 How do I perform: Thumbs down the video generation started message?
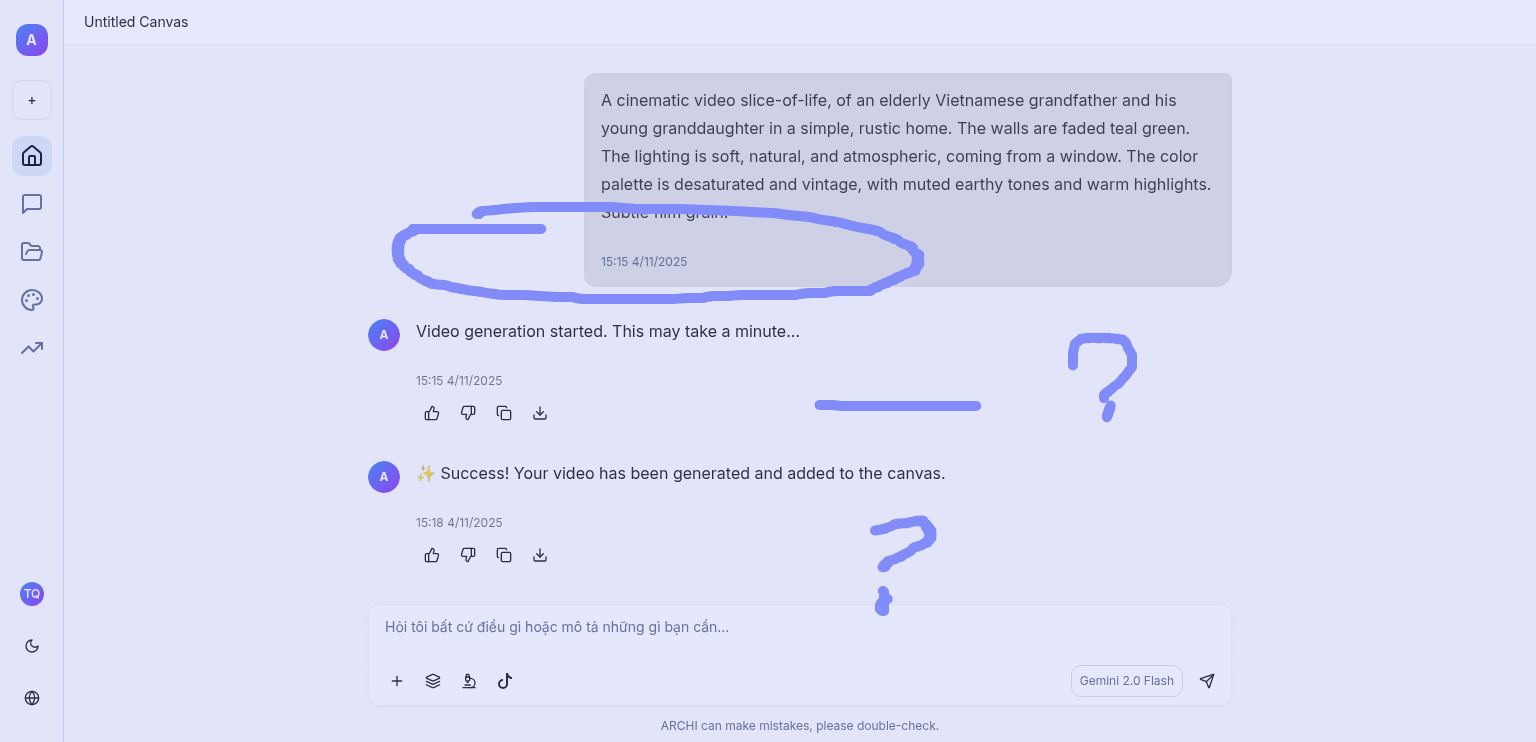(x=468, y=413)
